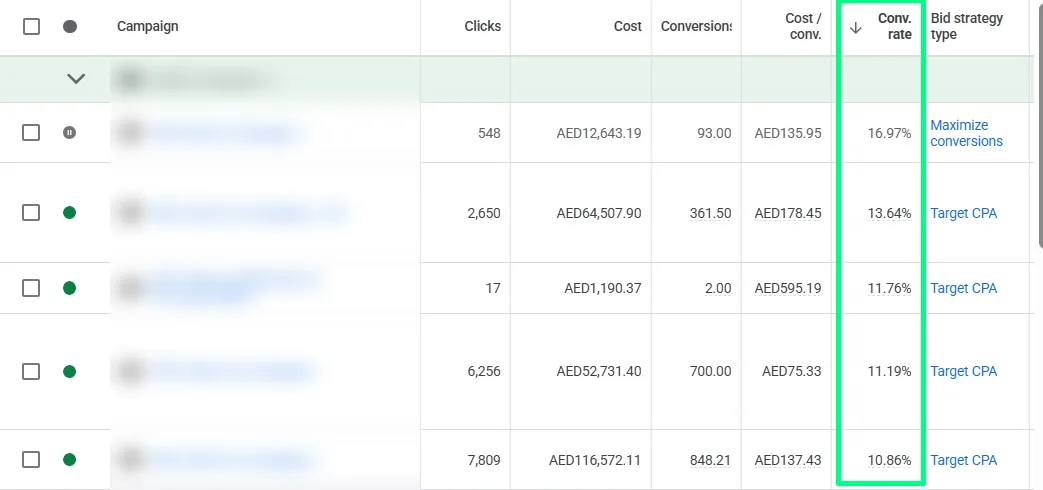Click the 848.21 conversions value
Screen dimensions: 1043x490
coord(710,460)
